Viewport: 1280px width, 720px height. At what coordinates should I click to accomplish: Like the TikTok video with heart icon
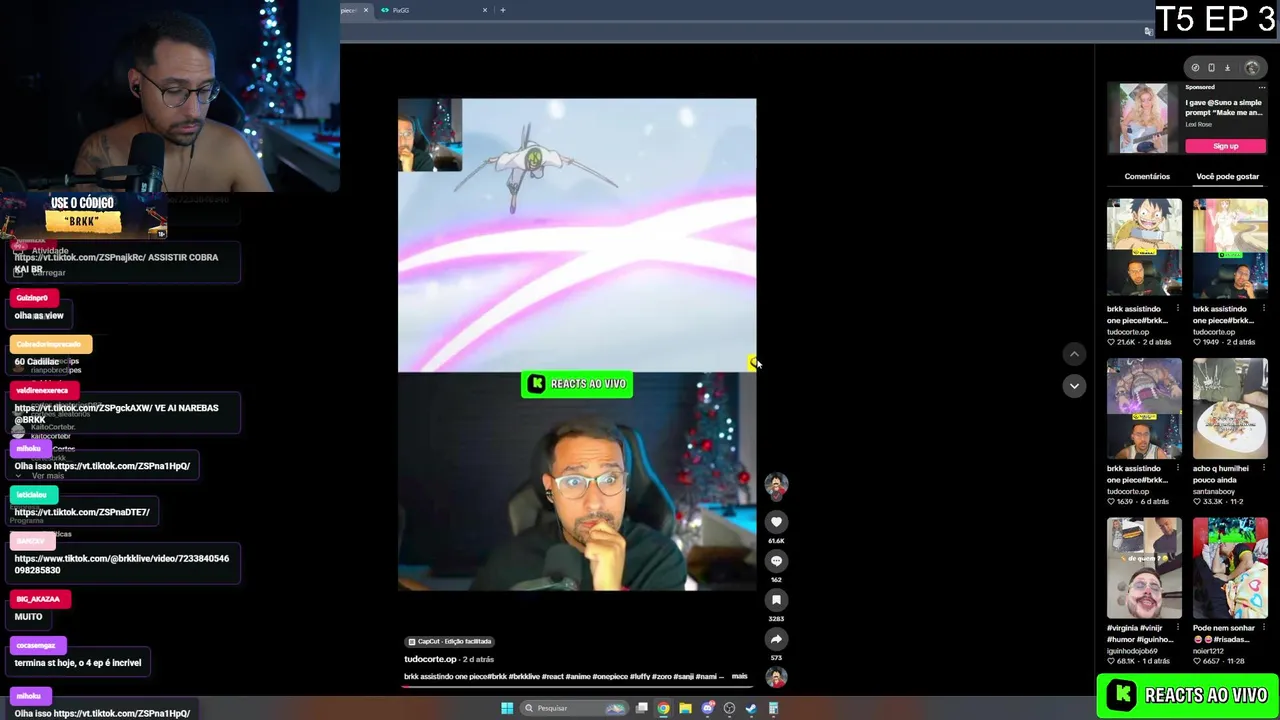776,522
